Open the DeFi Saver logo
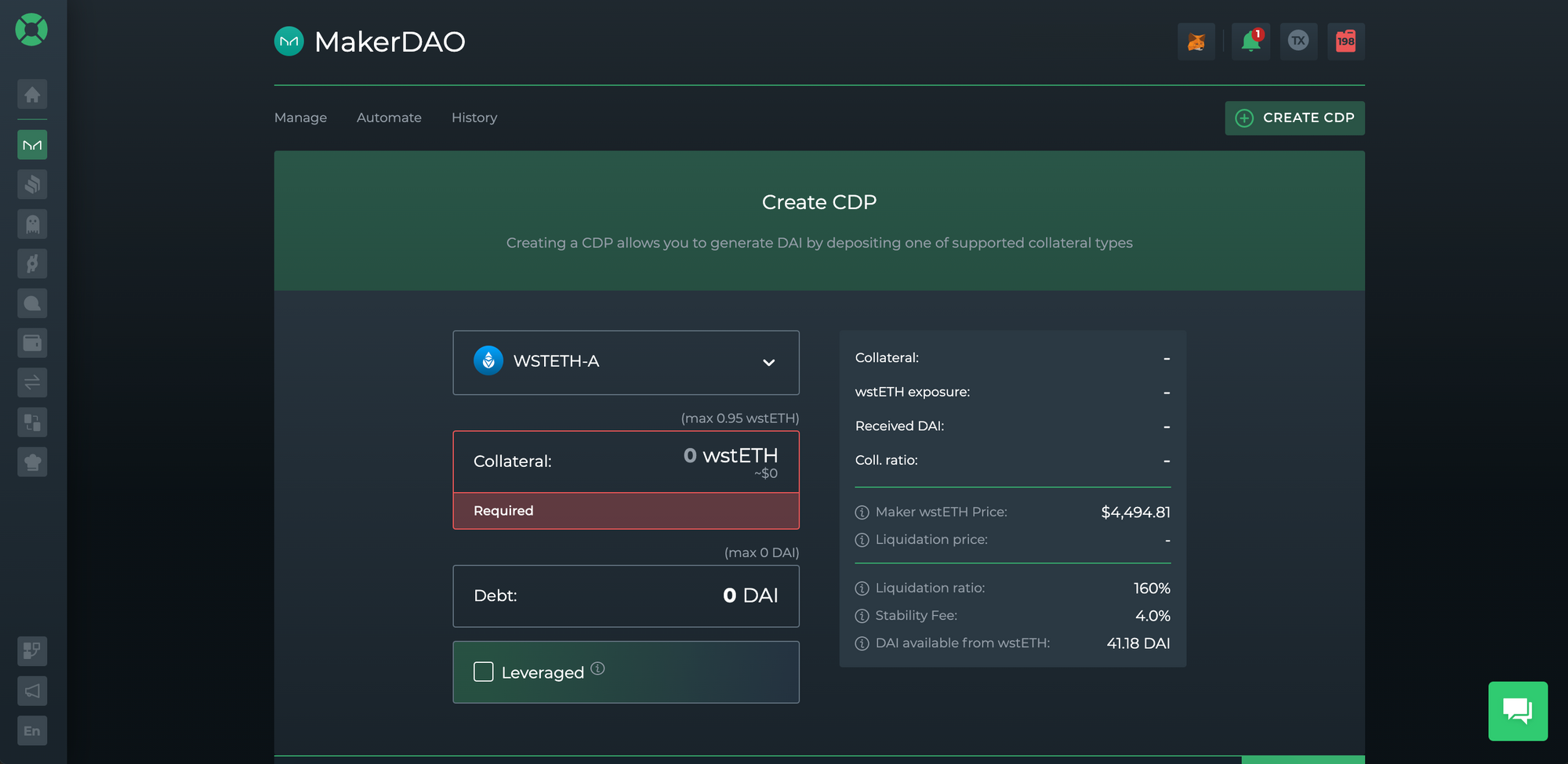The image size is (1568, 764). coord(31,30)
